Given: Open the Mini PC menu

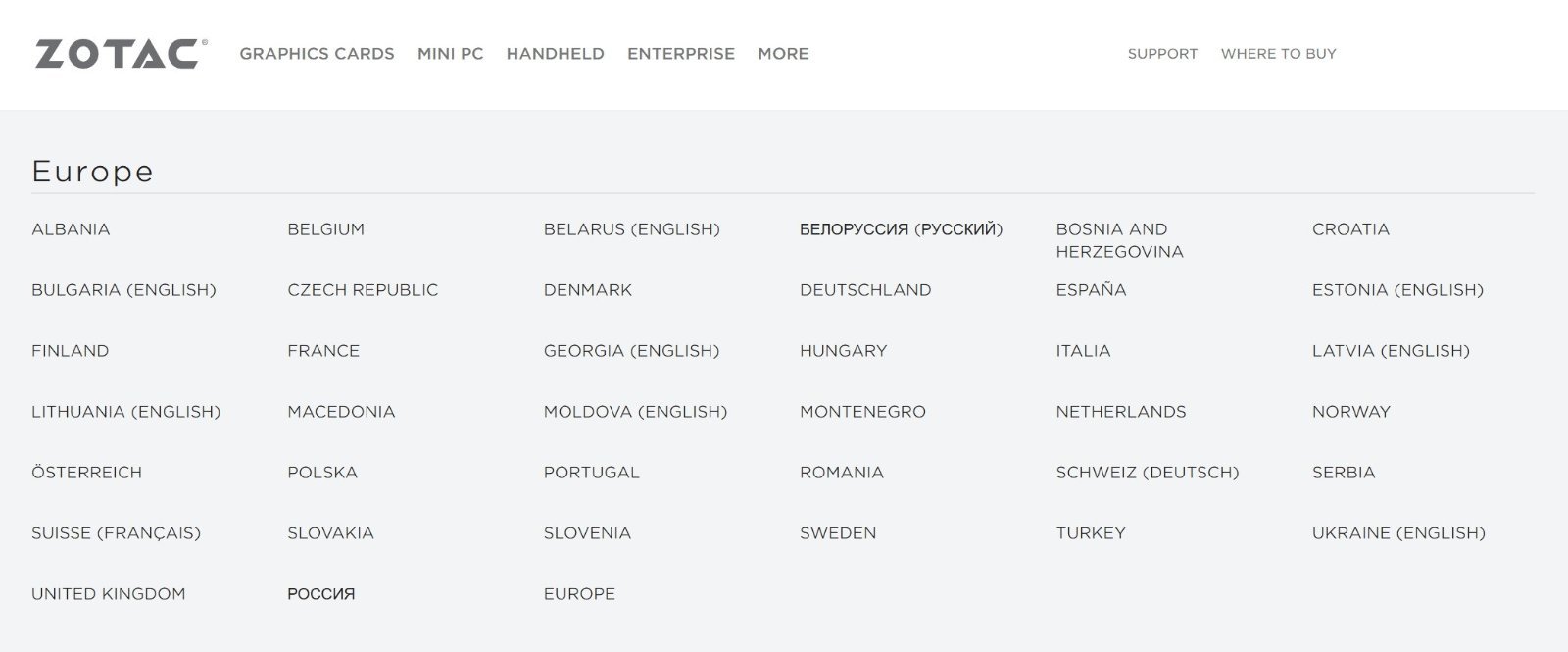Looking at the screenshot, I should (450, 54).
